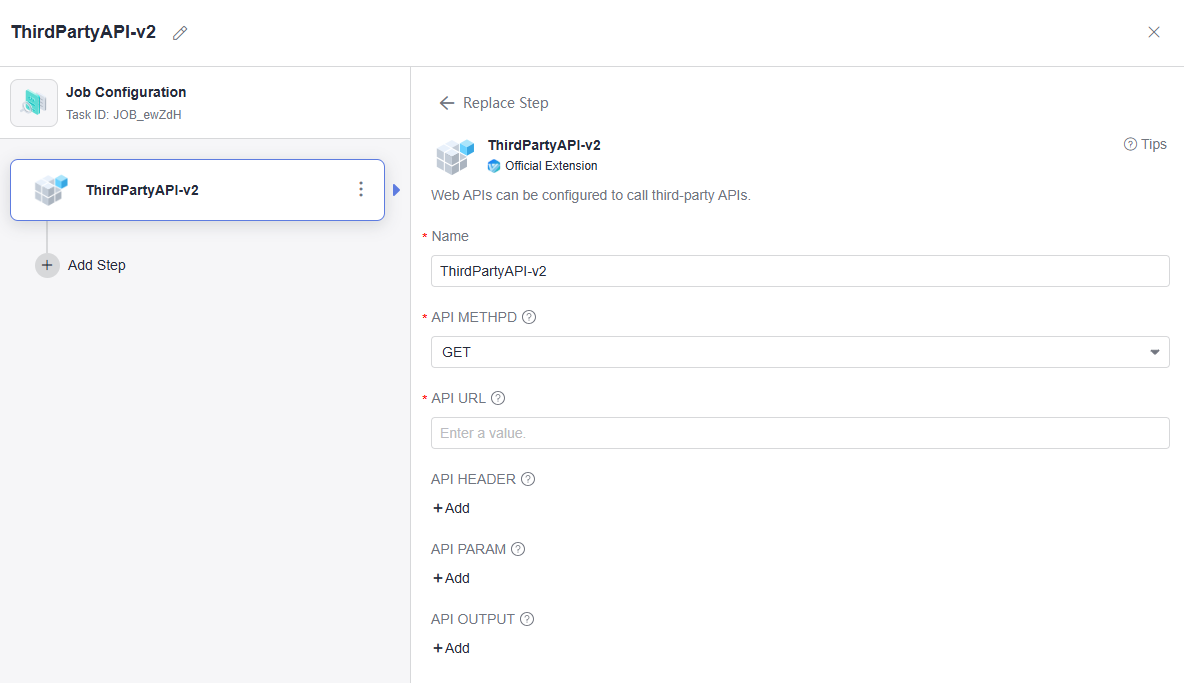
Task: Click the Name input field
Action: pos(800,271)
